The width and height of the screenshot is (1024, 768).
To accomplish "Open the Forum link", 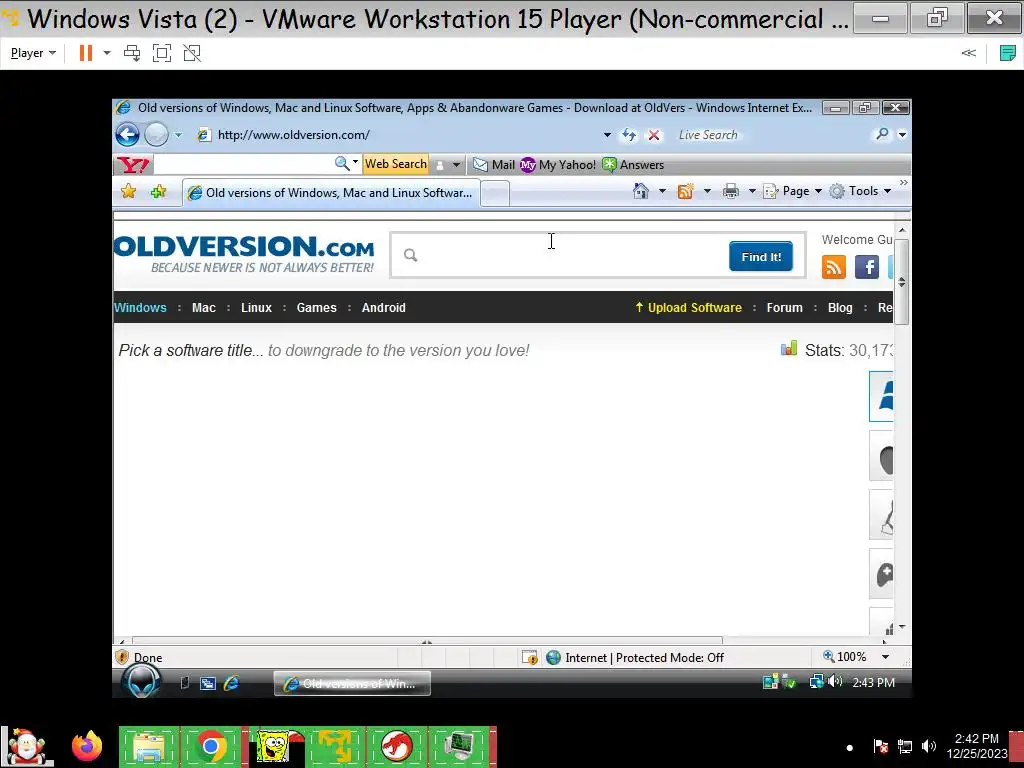I will pos(784,308).
